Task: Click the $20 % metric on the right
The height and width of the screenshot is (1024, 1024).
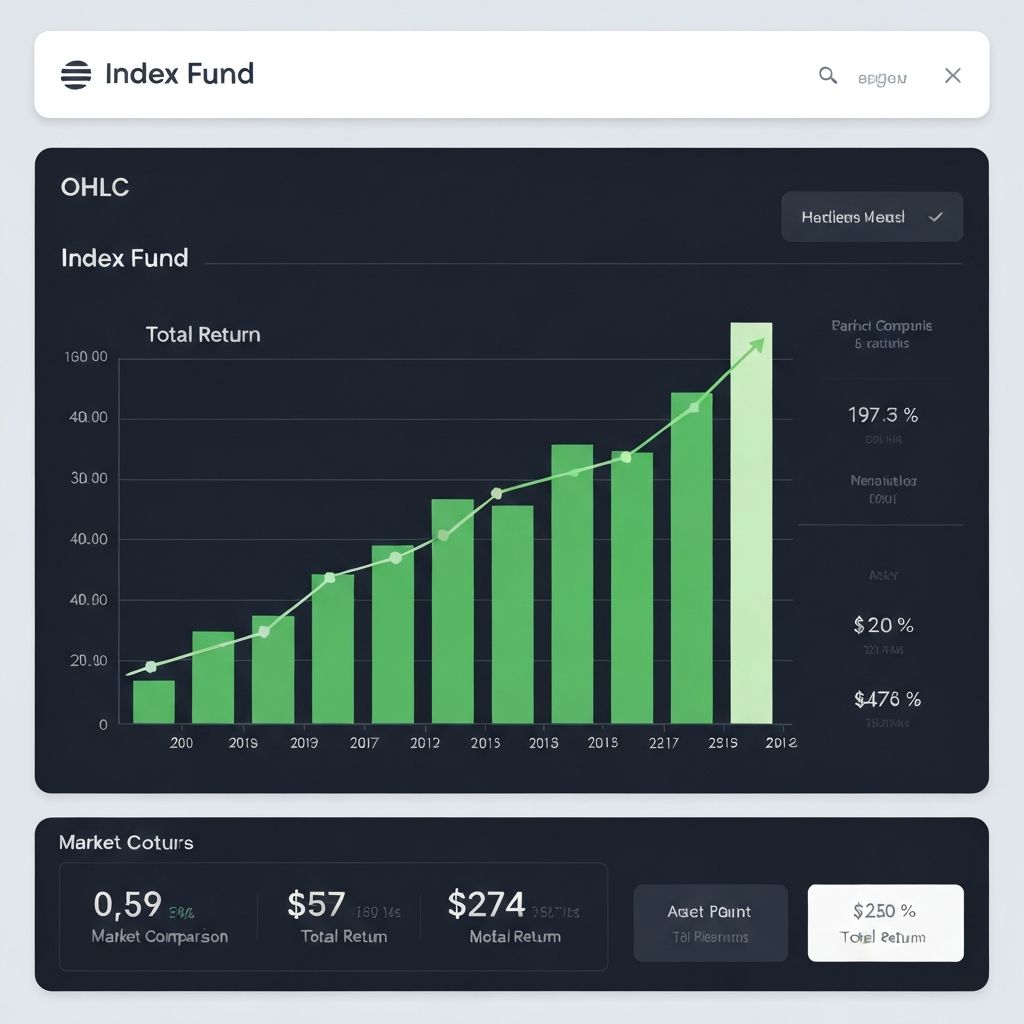Action: pos(883,625)
